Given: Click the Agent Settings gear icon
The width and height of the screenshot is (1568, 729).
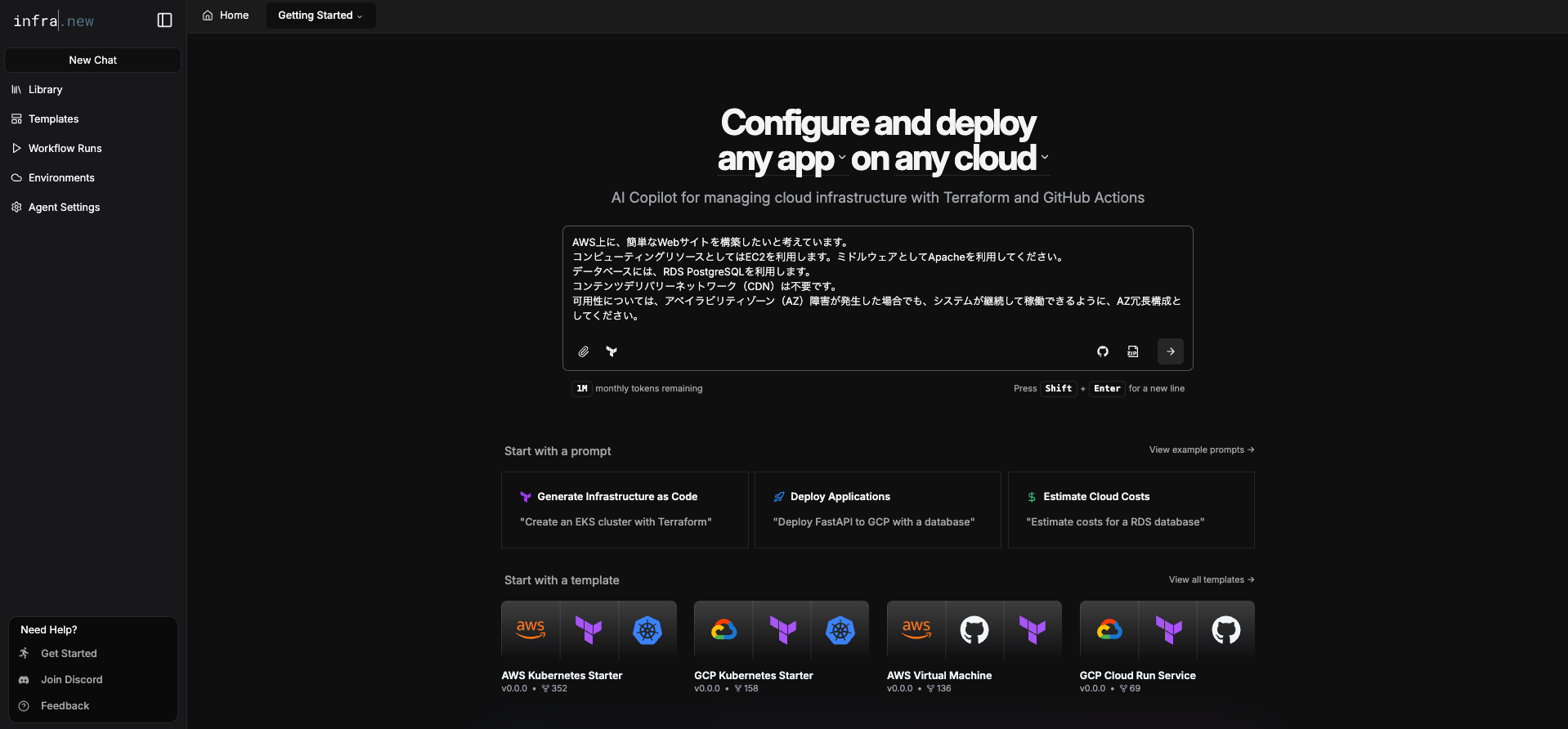Looking at the screenshot, I should point(16,207).
